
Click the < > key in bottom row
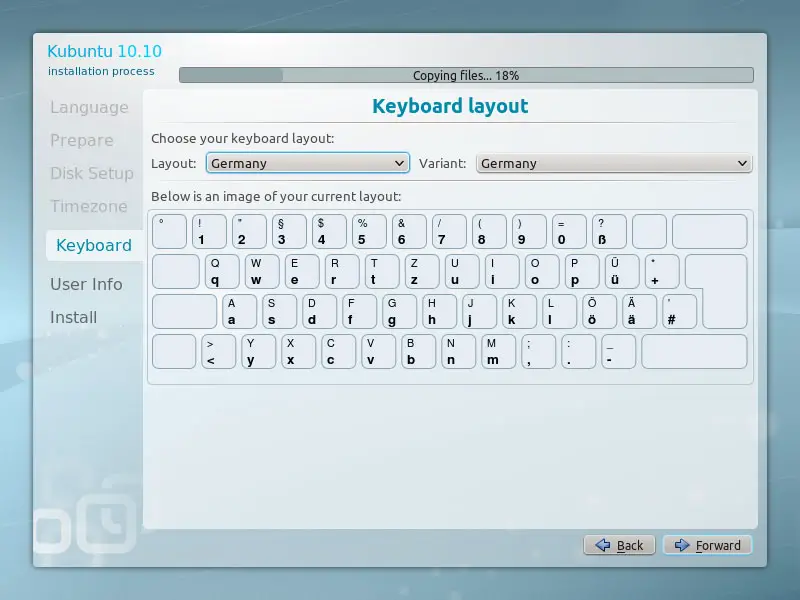pos(218,352)
